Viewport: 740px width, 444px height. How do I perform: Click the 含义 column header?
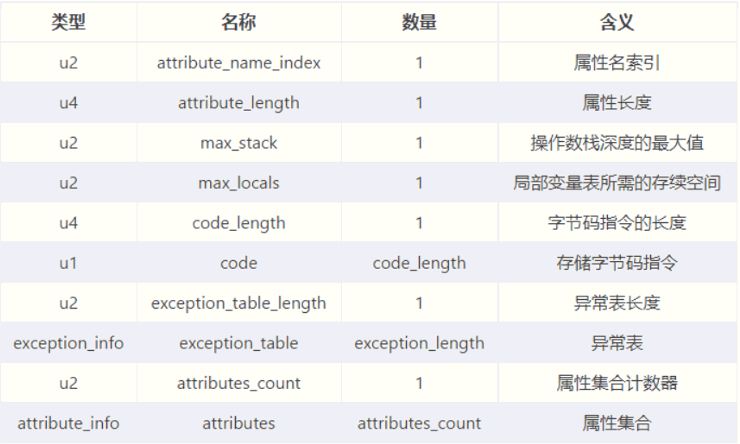(x=617, y=22)
